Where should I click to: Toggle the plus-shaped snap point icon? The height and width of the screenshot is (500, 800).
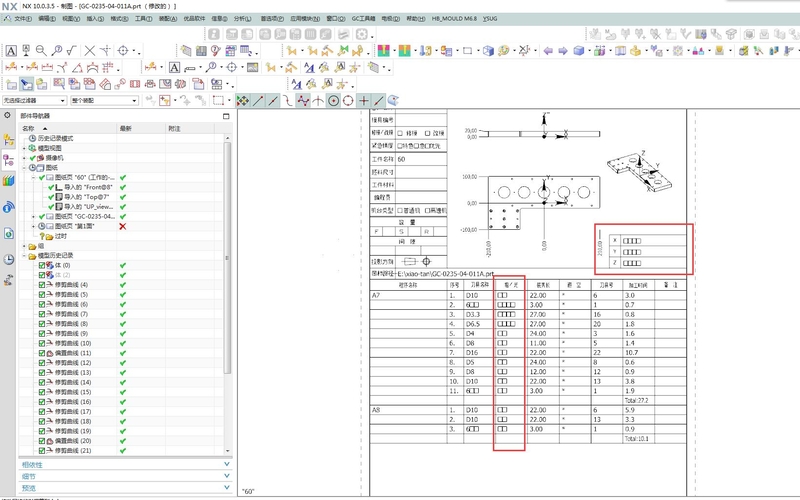pos(363,101)
